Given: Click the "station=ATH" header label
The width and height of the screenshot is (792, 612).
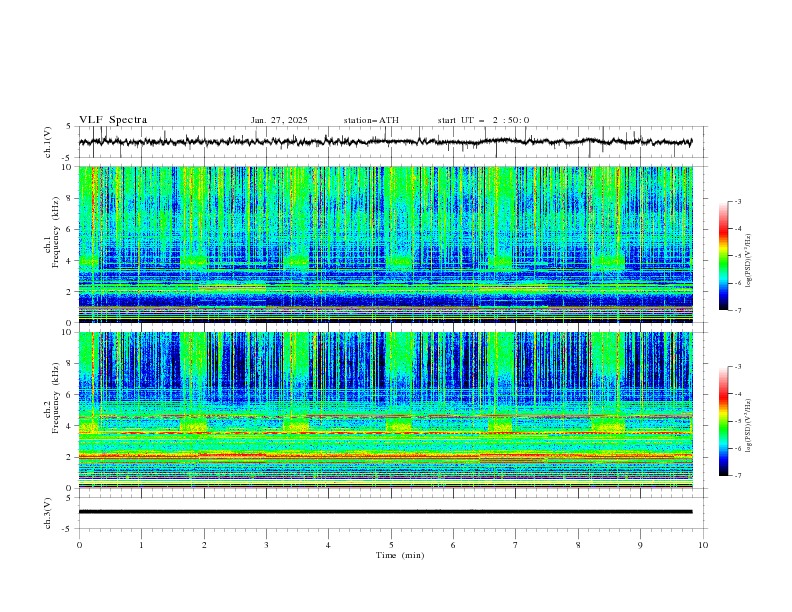Looking at the screenshot, I should pyautogui.click(x=371, y=120).
